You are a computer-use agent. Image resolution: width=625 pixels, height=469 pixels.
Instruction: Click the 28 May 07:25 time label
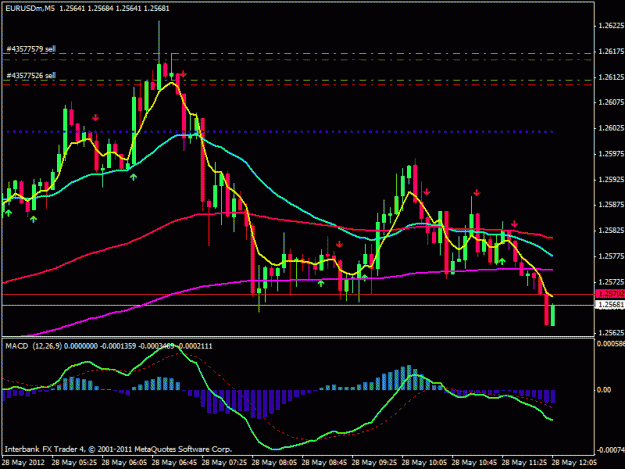tap(224, 463)
